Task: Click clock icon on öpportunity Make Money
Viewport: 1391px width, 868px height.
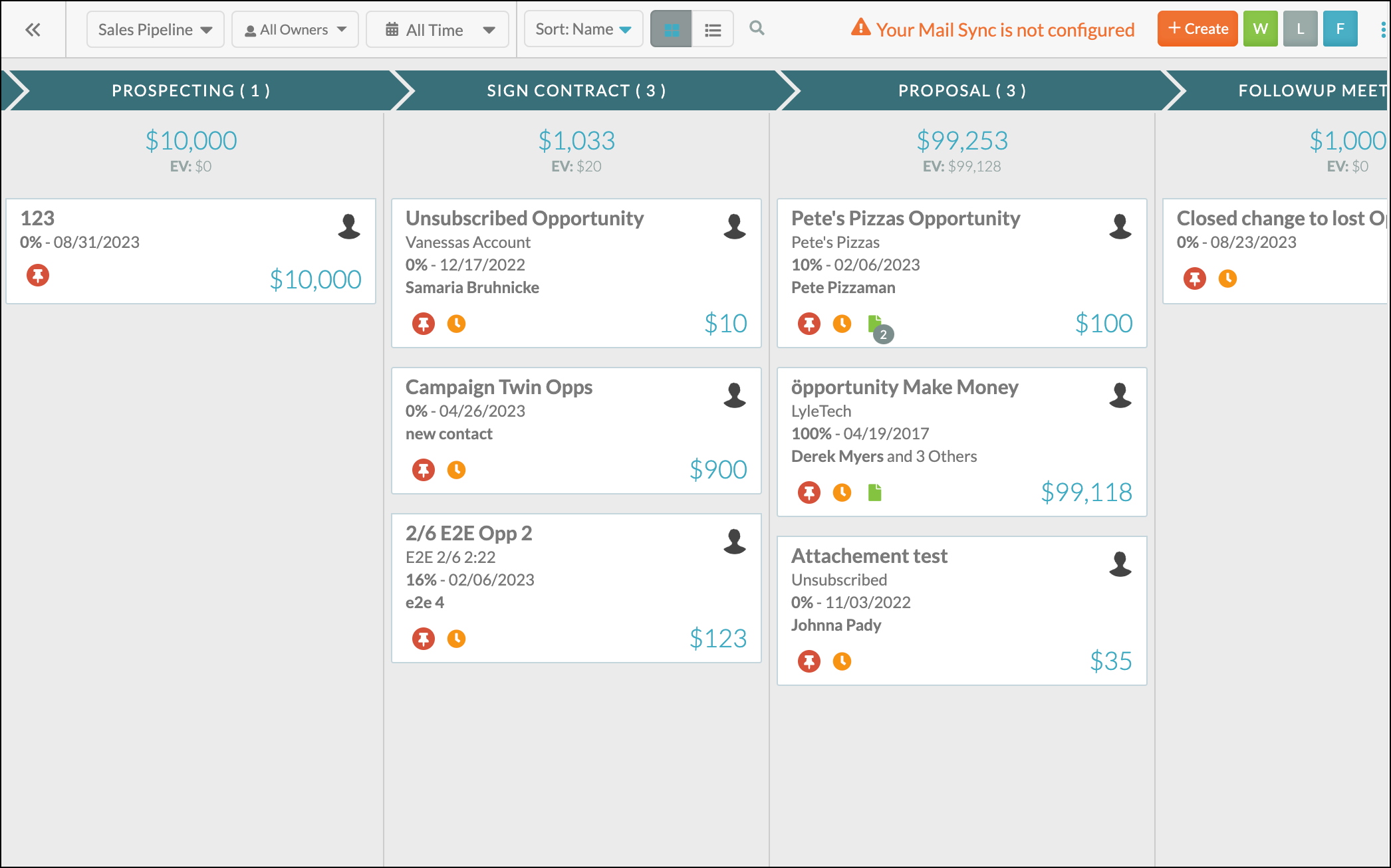Action: [x=842, y=492]
